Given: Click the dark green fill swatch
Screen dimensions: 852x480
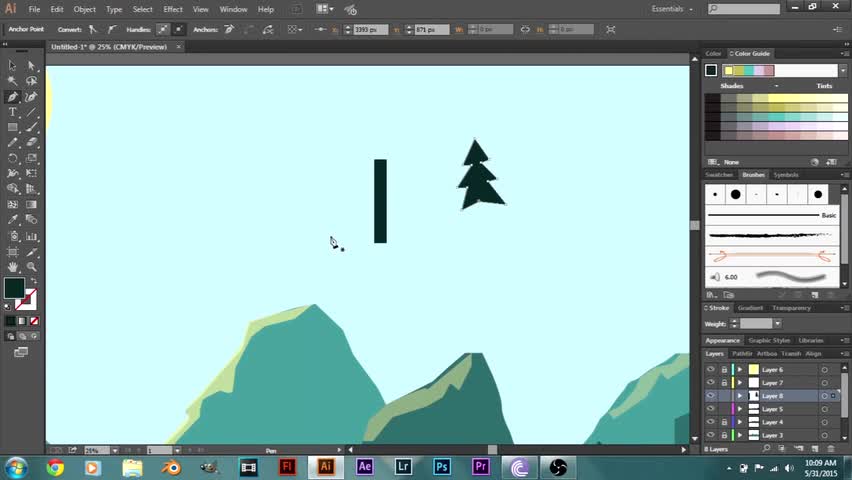Looking at the screenshot, I should (x=14, y=288).
